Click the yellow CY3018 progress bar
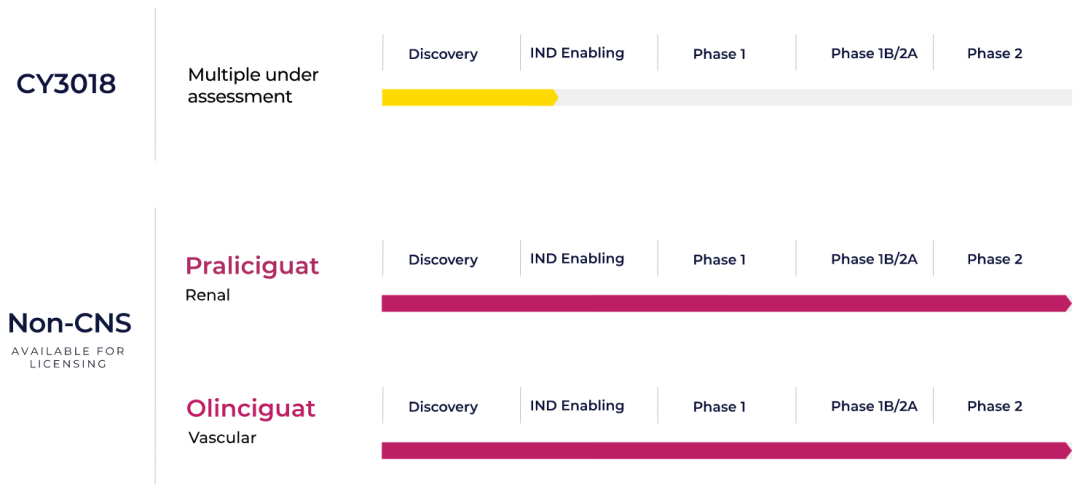Image resolution: width=1080 pixels, height=489 pixels. pyautogui.click(x=470, y=97)
